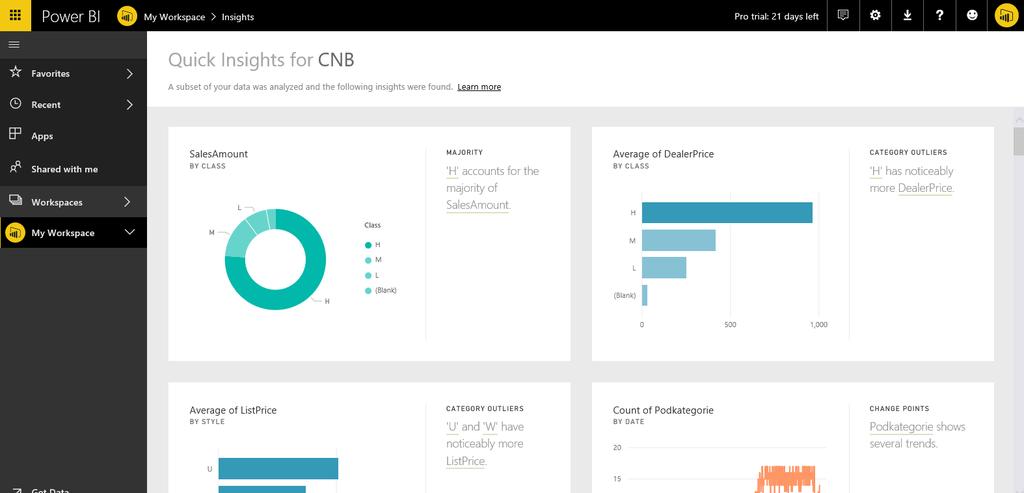Click the H bar in Average of DealerPrice
Viewport: 1024px width, 493px height.
point(727,213)
